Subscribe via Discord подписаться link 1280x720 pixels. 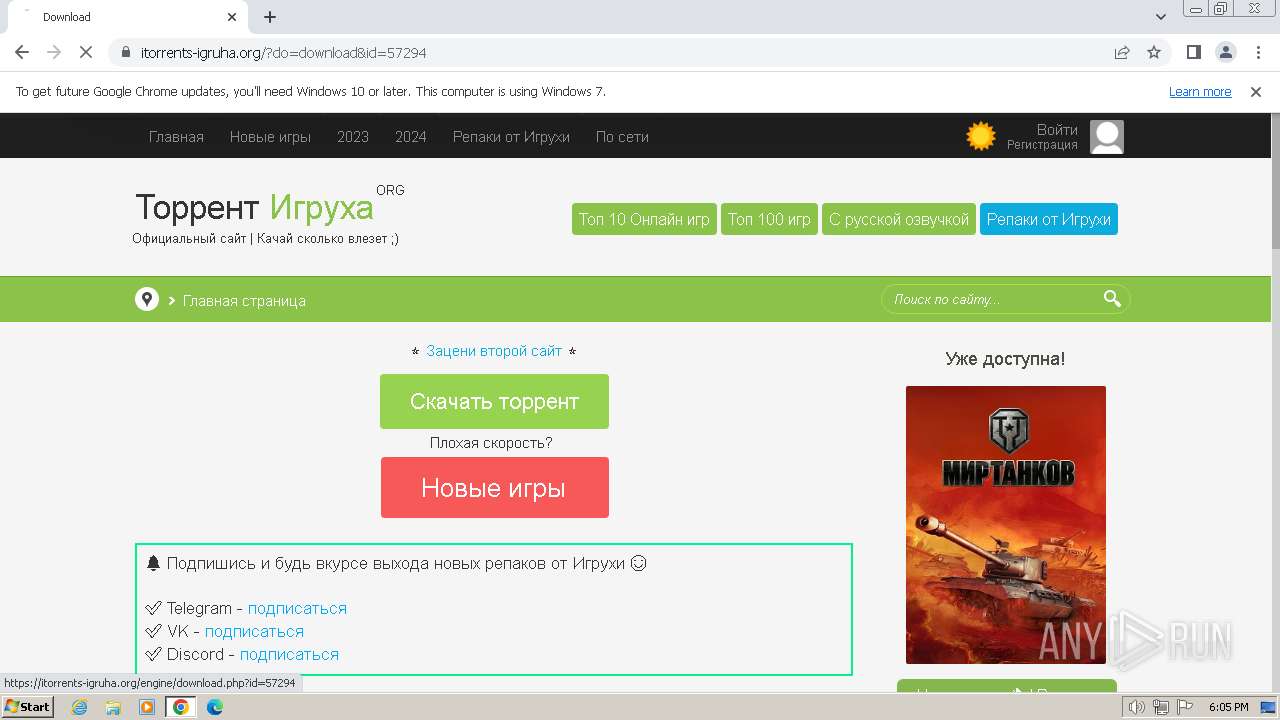289,654
